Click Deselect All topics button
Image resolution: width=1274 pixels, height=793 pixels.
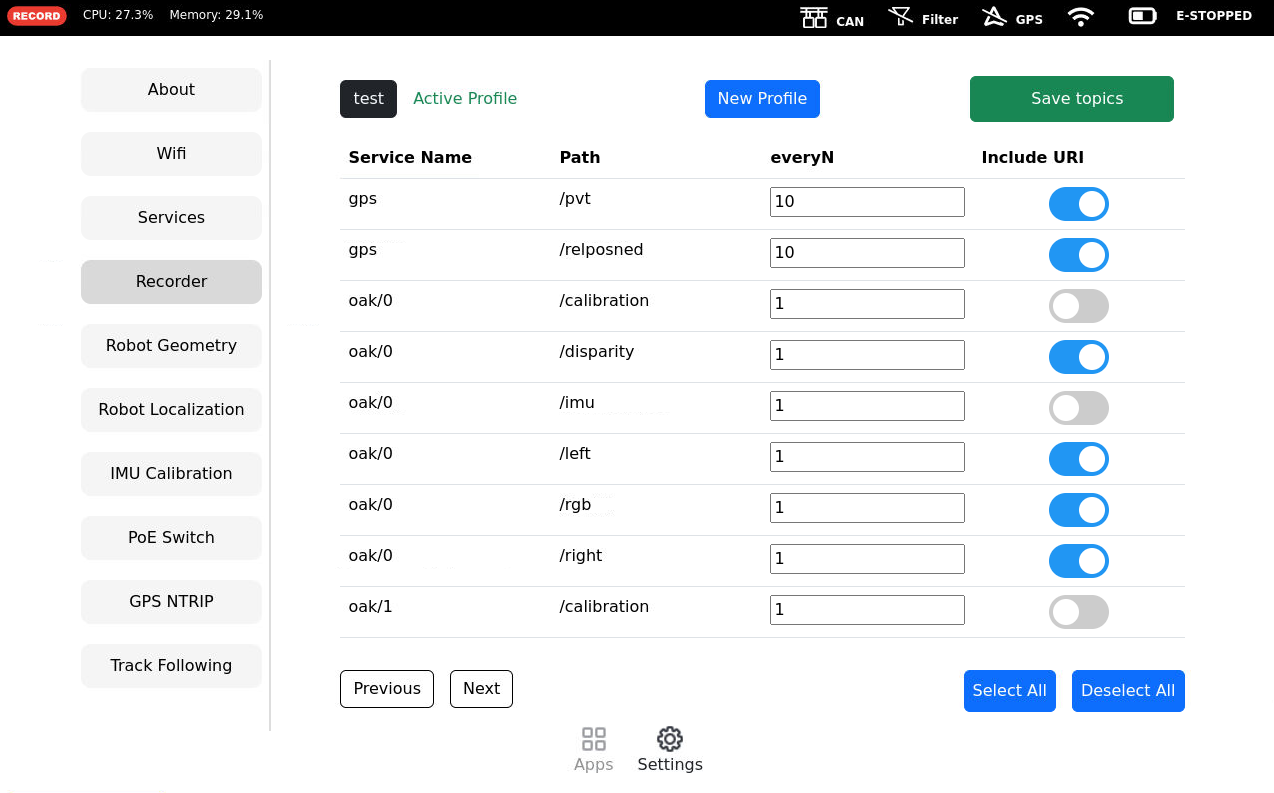1127,691
